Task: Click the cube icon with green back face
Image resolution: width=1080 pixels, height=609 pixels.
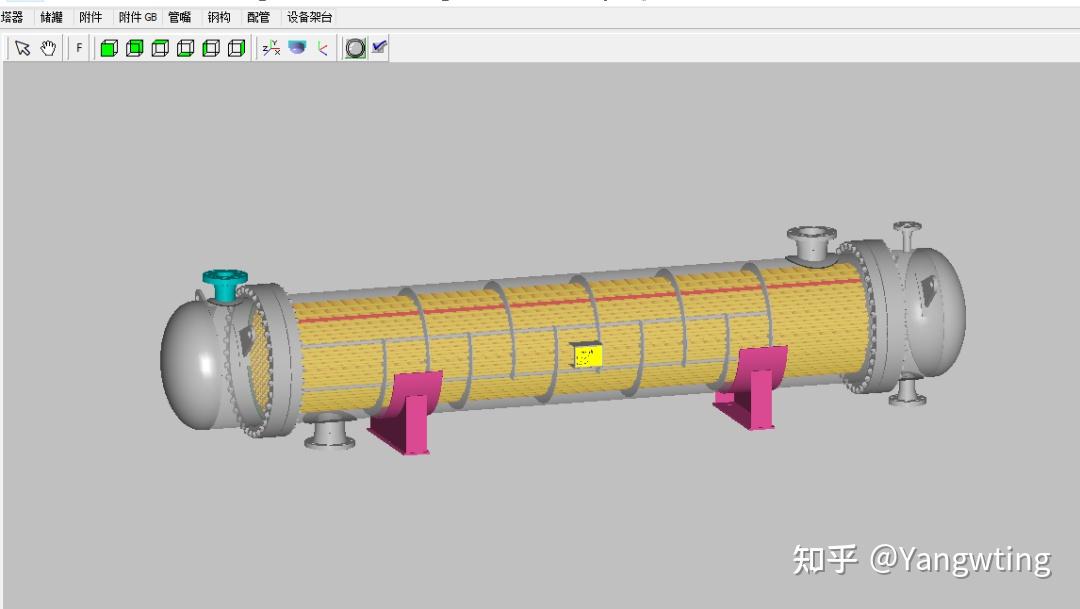Action: point(133,46)
